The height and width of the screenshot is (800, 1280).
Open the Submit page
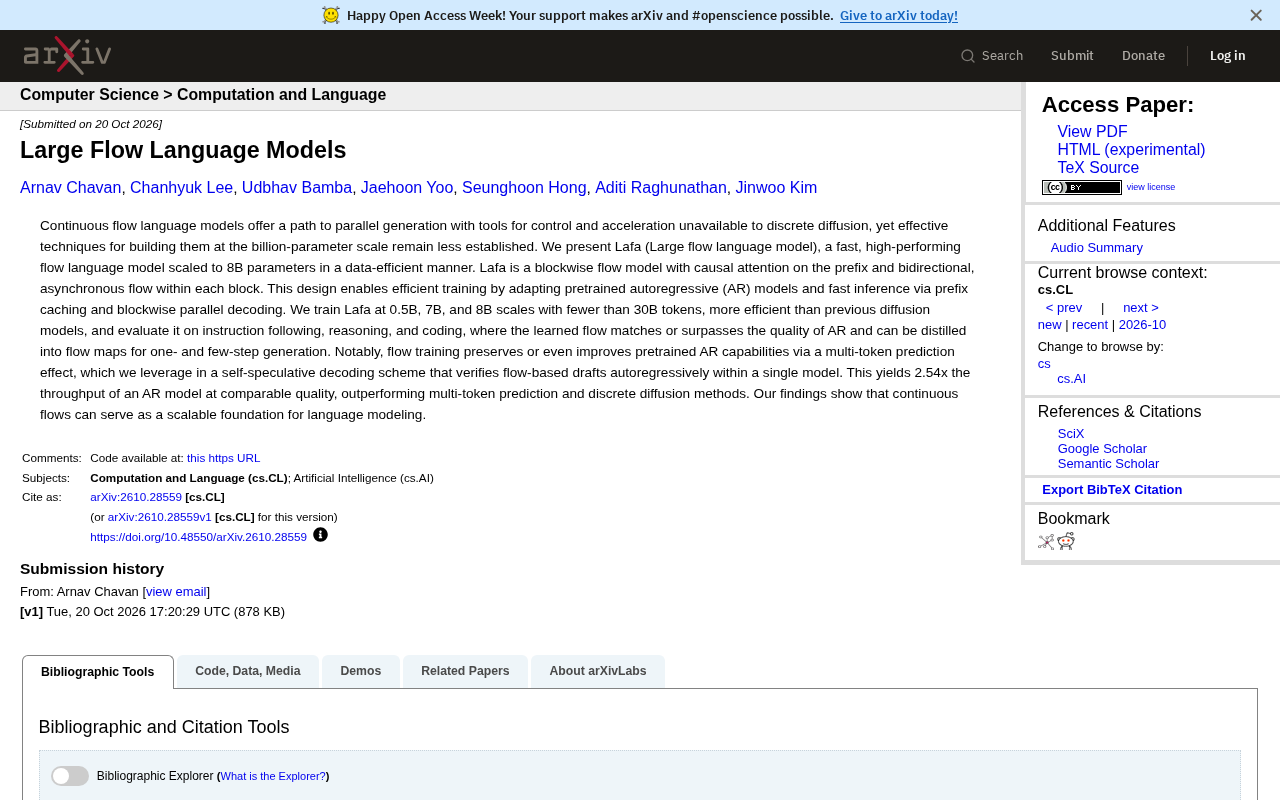1072,56
